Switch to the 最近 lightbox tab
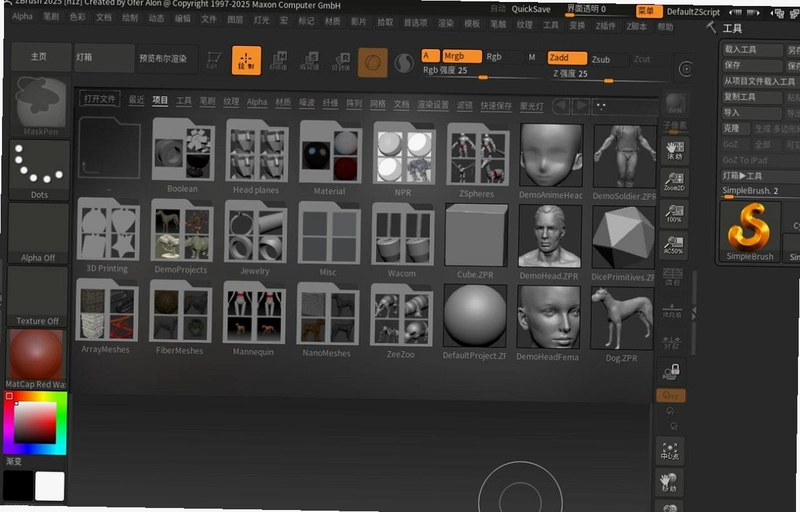Screen dimensions: 800x512 (x=136, y=99)
